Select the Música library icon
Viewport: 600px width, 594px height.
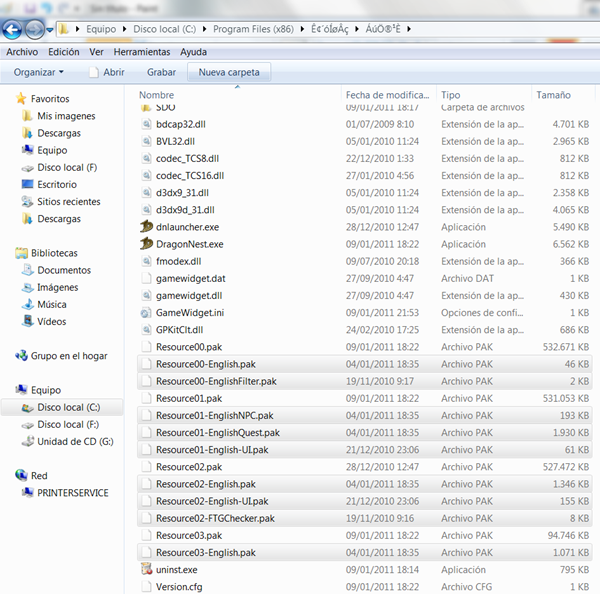[x=27, y=304]
